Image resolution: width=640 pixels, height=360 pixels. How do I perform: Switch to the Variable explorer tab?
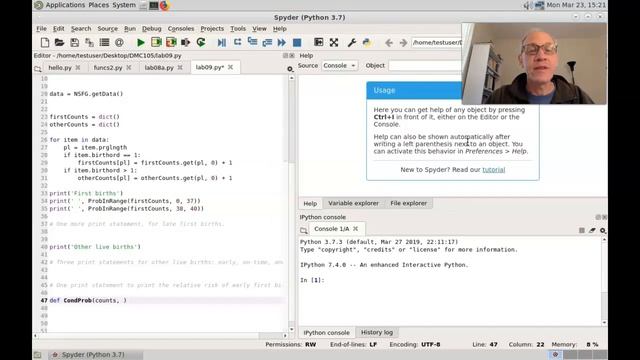pyautogui.click(x=353, y=203)
